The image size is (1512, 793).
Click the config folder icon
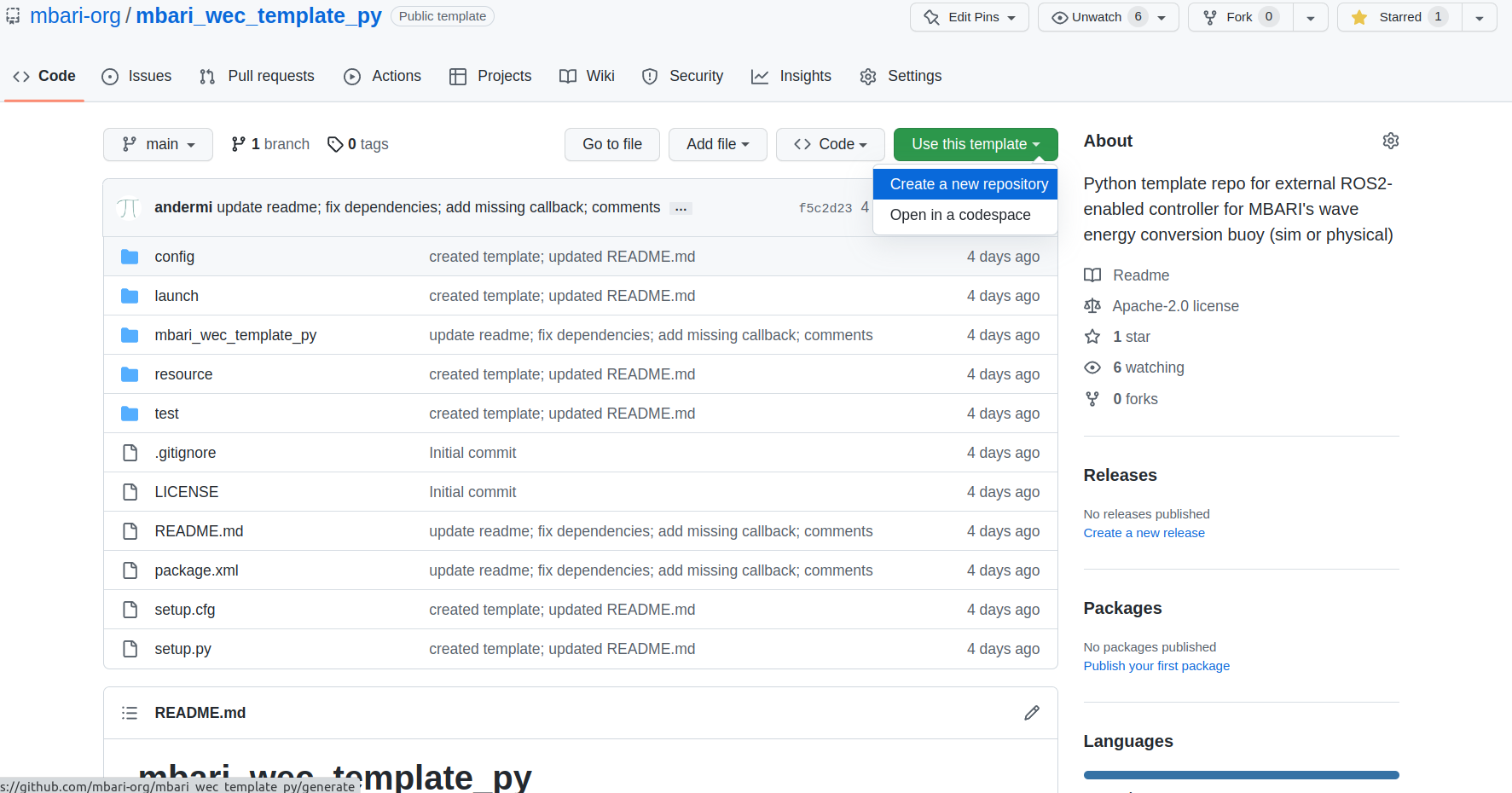tap(130, 257)
